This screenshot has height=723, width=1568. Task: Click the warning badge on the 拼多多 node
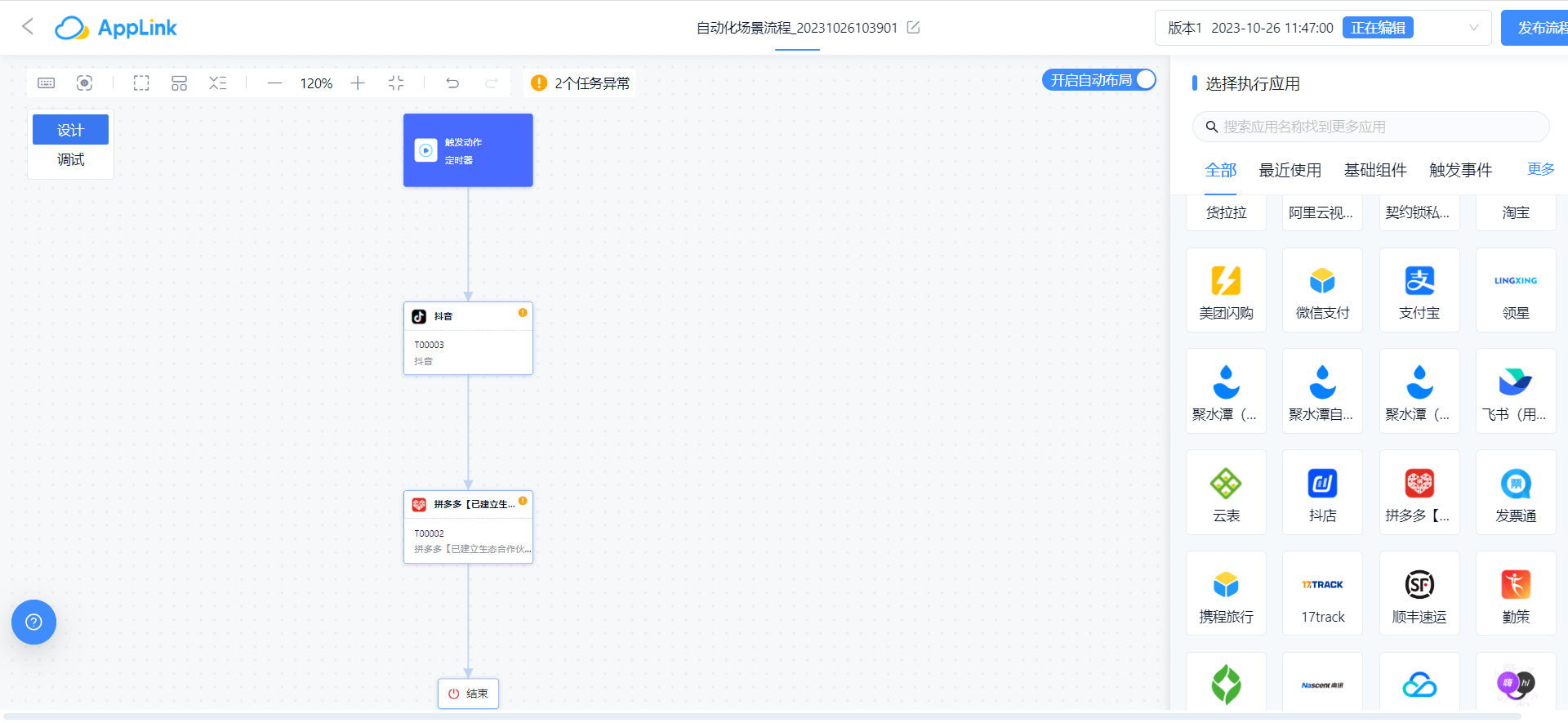tap(523, 501)
